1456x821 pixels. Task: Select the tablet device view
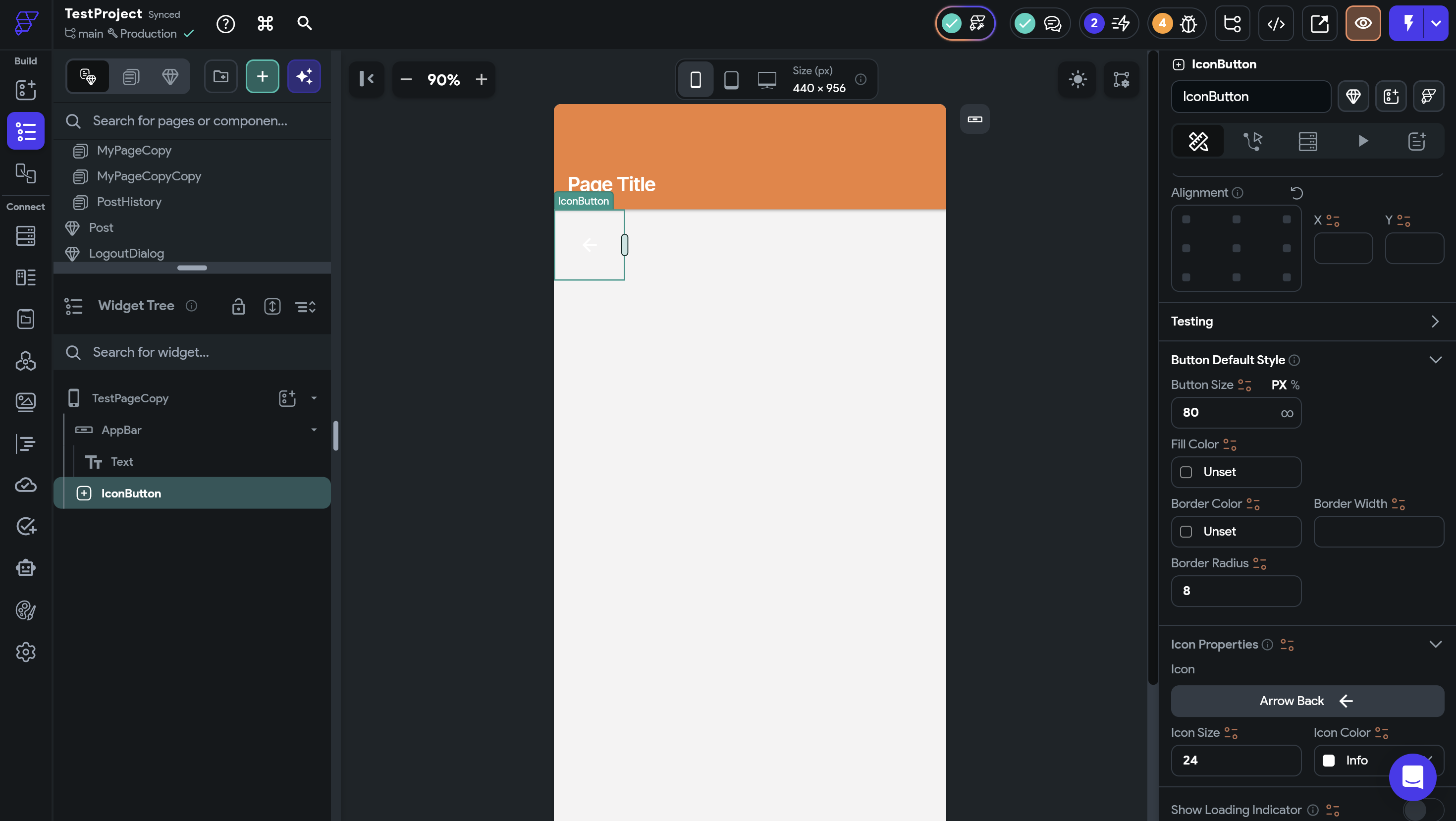click(731, 80)
